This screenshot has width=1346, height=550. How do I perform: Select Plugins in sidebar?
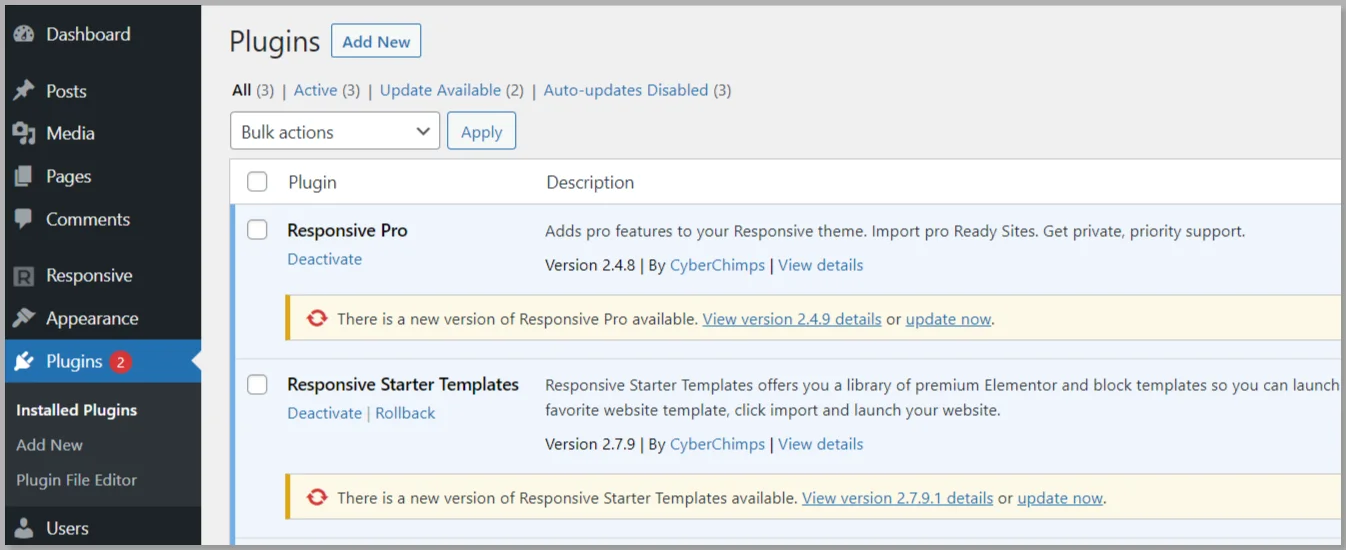click(x=74, y=361)
